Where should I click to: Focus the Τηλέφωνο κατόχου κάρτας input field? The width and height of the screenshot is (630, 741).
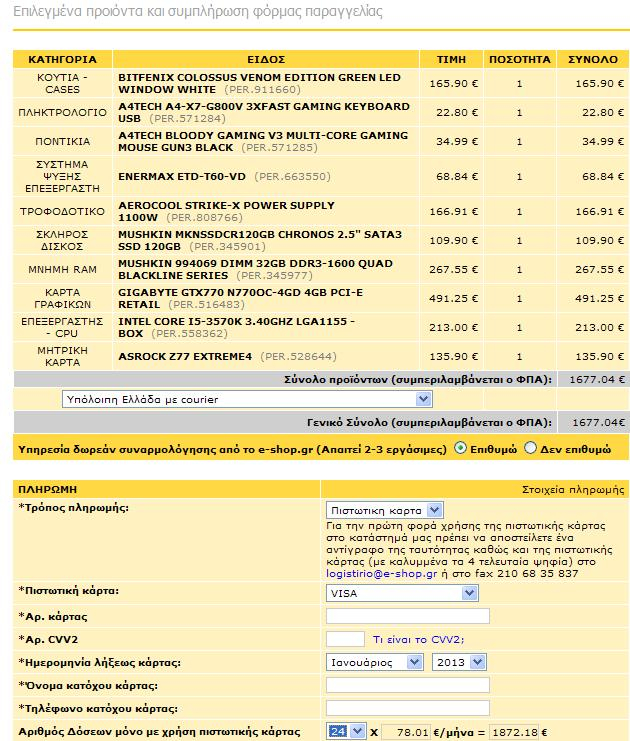click(408, 708)
